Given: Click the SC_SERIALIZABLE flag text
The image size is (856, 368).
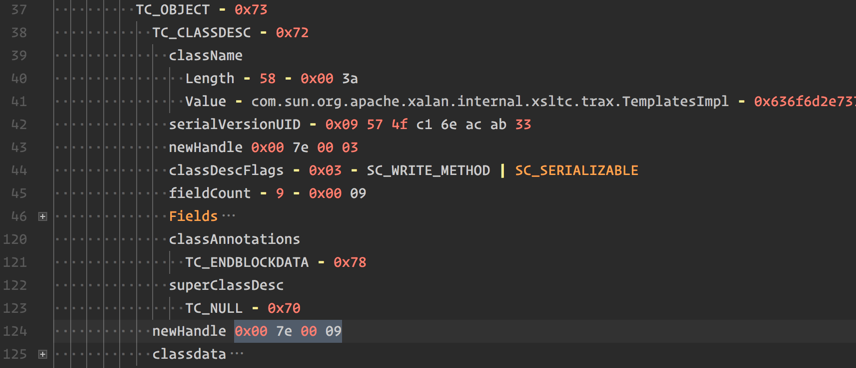Looking at the screenshot, I should pos(576,170).
